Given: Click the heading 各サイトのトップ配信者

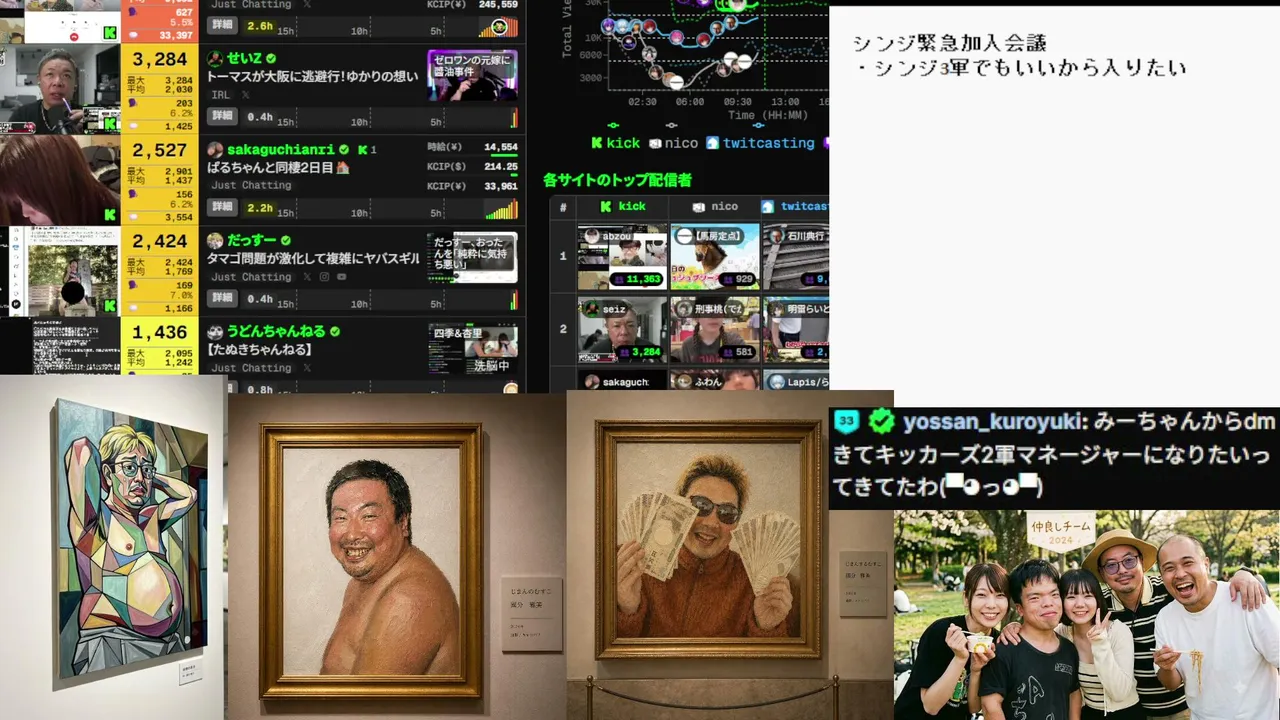Looking at the screenshot, I should point(617,180).
